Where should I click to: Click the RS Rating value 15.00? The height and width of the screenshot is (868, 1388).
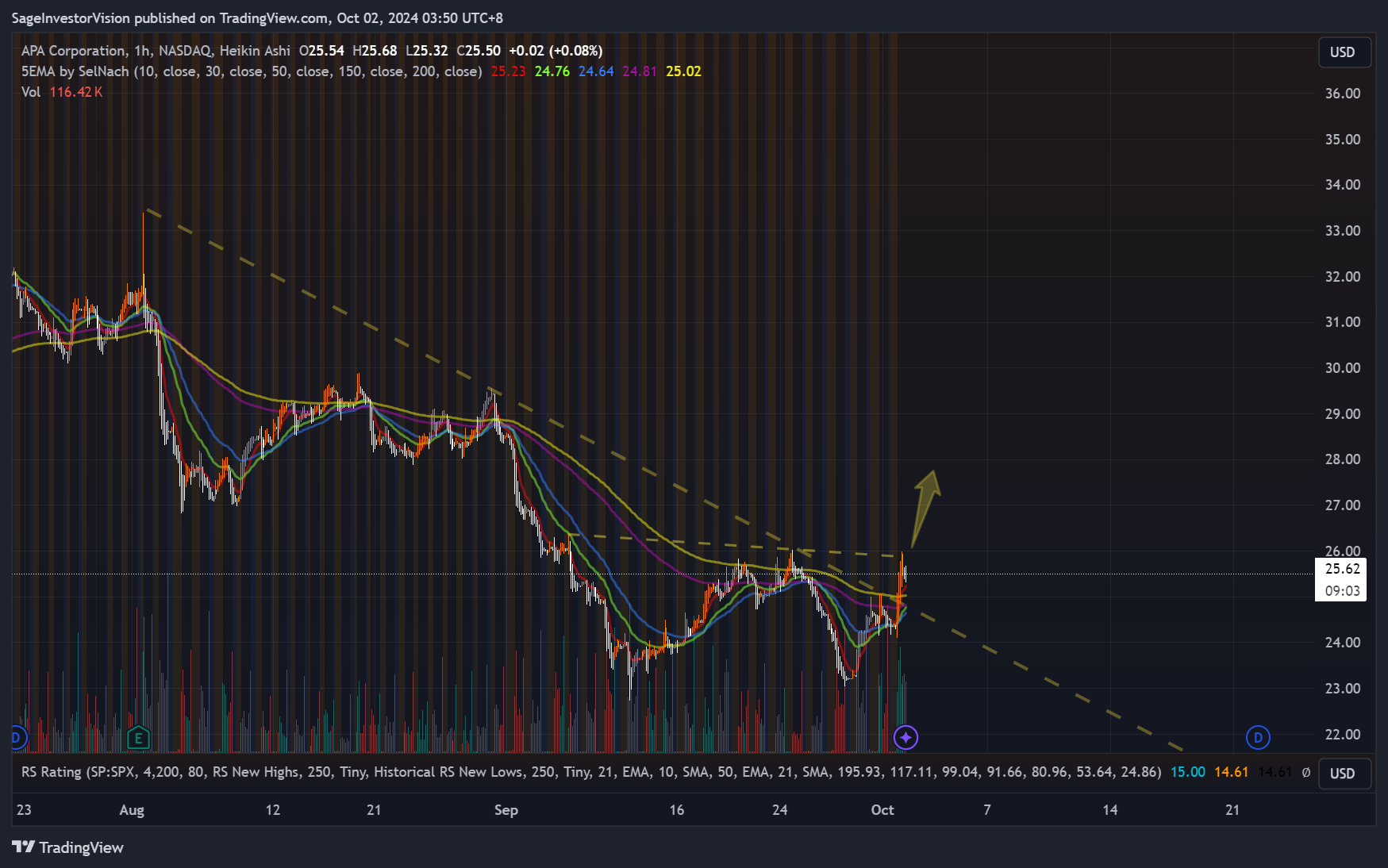pos(1188,772)
